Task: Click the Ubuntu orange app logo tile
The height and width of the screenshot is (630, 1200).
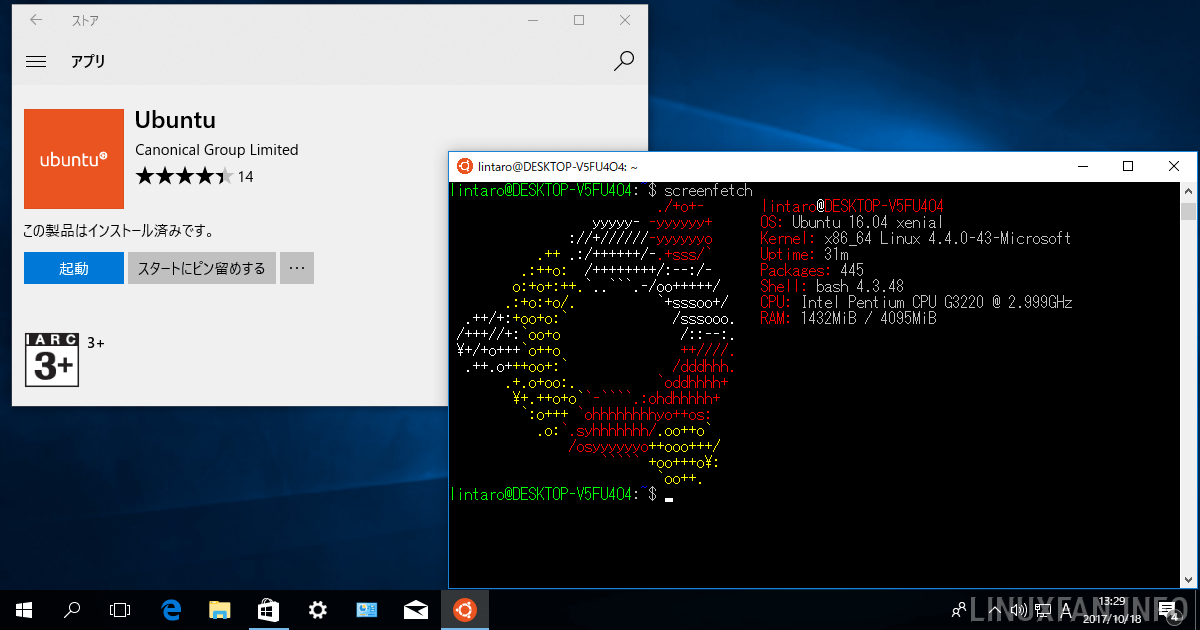Action: [x=74, y=159]
